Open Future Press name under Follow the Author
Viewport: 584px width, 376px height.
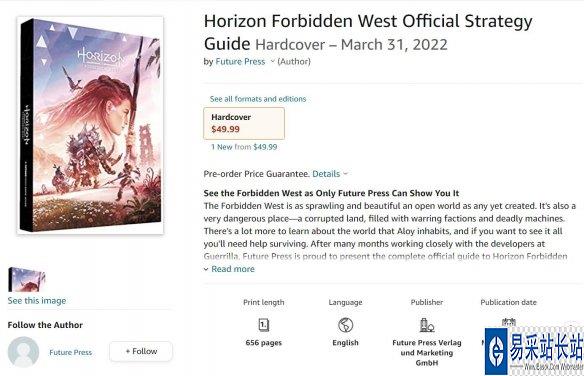click(70, 352)
